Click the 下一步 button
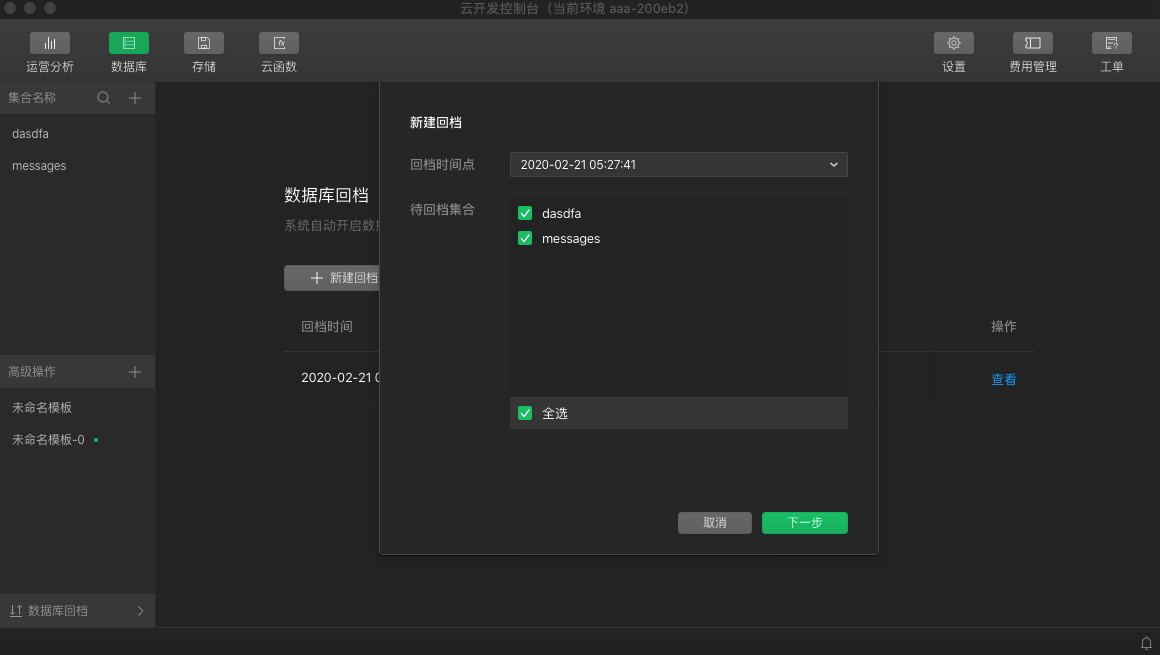Screen dimensions: 1160x655 tap(804, 522)
